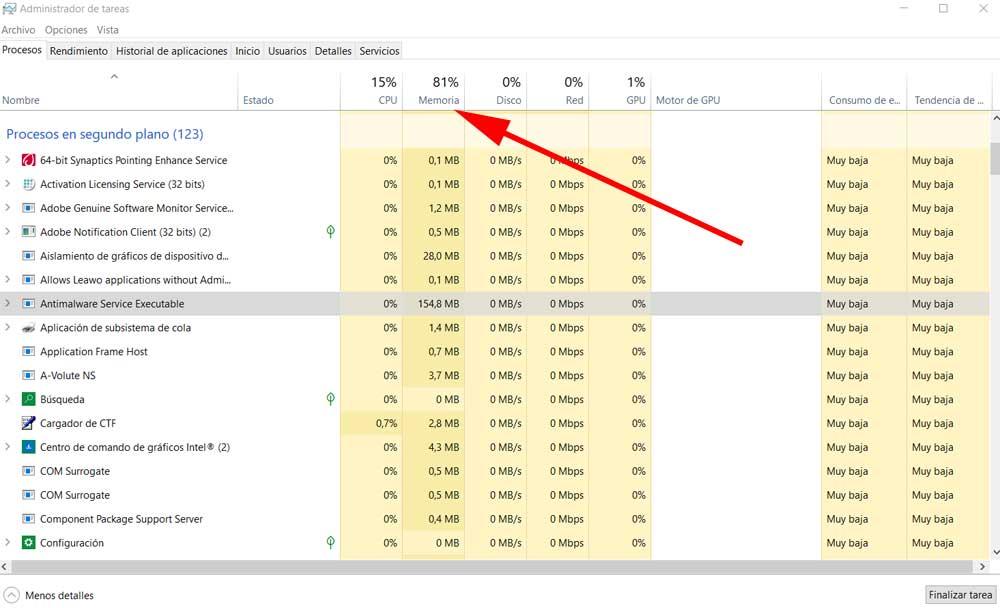Expand Adobe Genuine Software Monitor Service
This screenshot has height=608, width=1000.
[x=8, y=207]
